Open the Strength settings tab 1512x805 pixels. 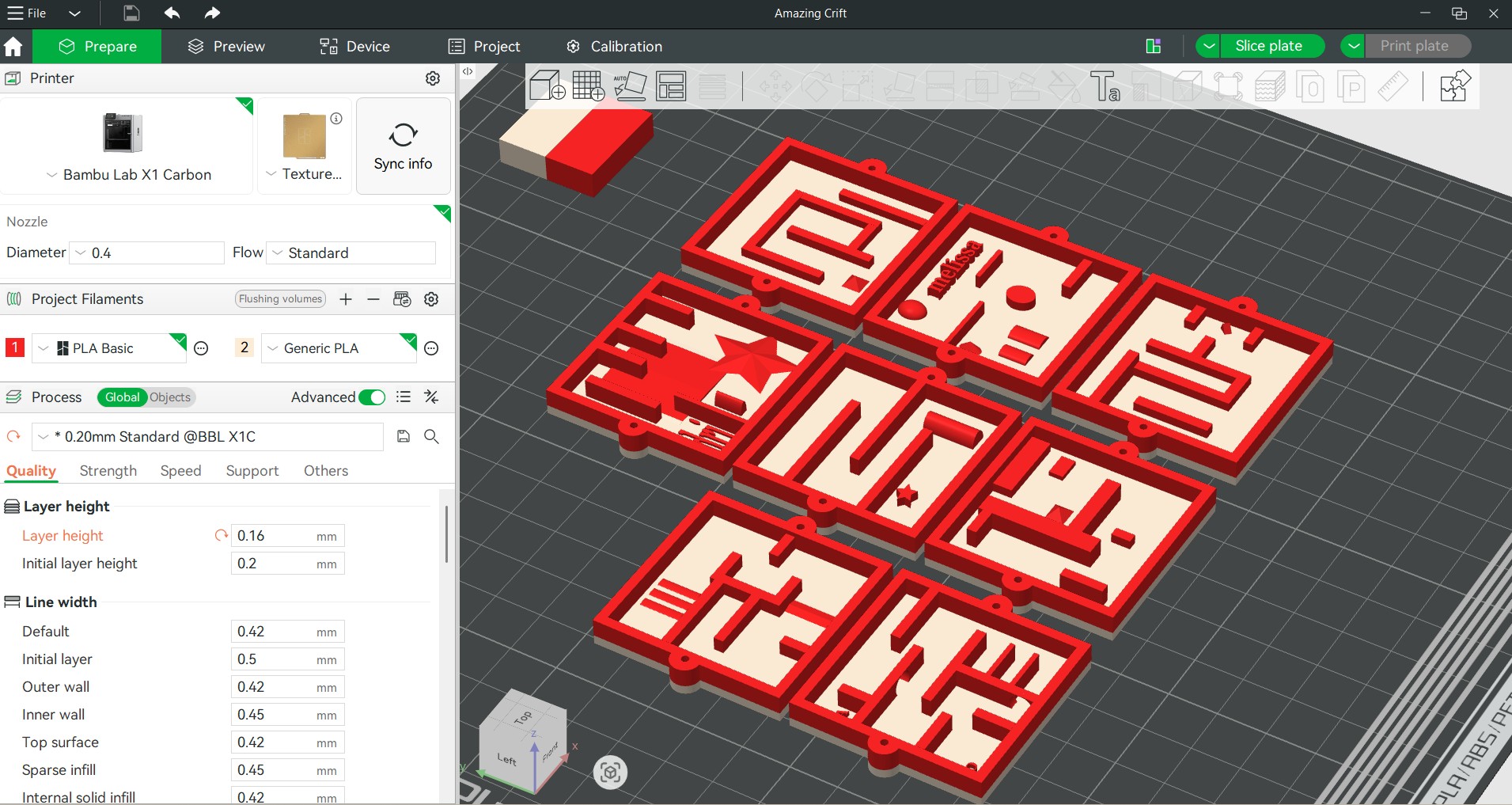108,471
